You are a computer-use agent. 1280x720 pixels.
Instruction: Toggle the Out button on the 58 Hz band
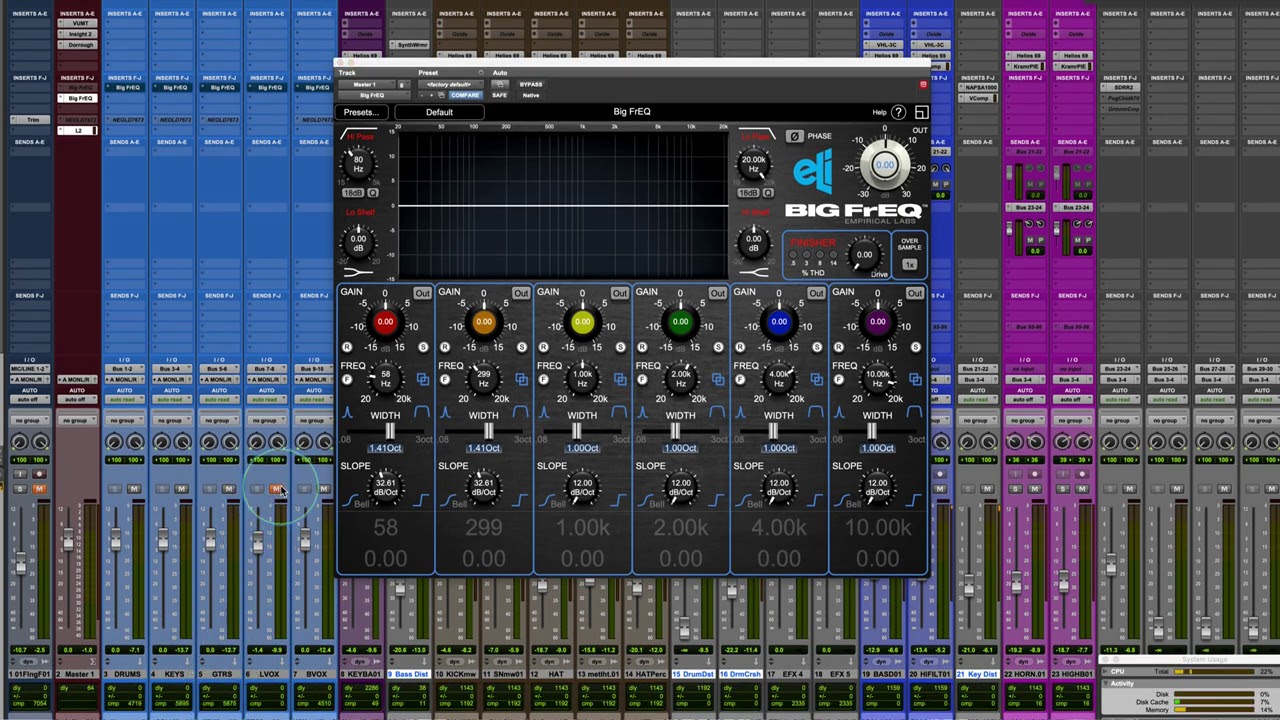(x=422, y=293)
